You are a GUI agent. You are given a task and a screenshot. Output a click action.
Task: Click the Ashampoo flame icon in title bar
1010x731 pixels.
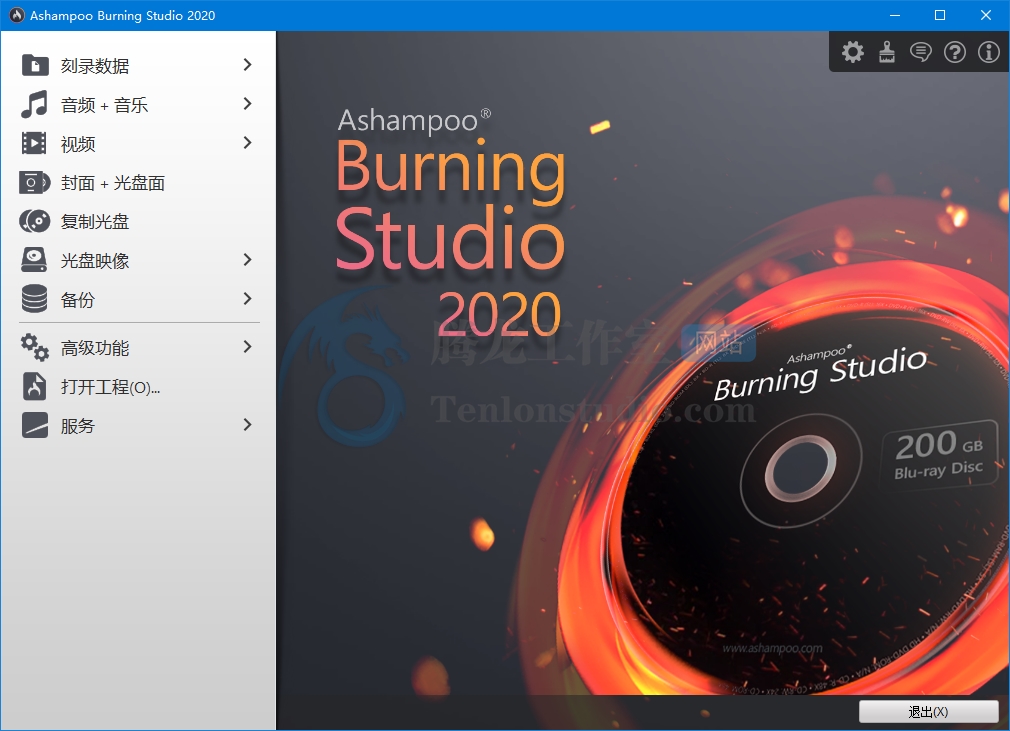click(x=16, y=15)
